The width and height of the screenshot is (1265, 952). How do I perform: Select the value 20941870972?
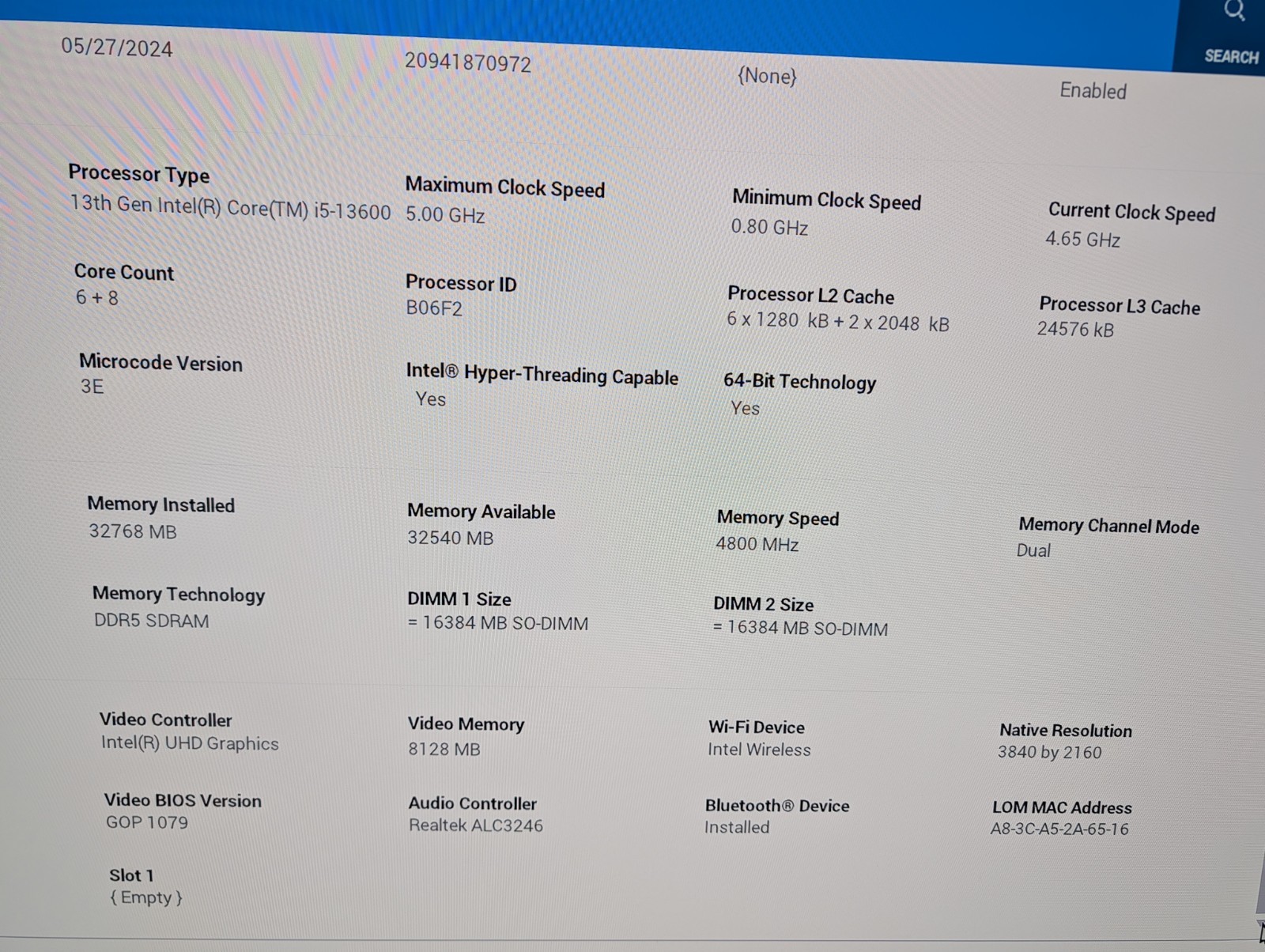(468, 62)
